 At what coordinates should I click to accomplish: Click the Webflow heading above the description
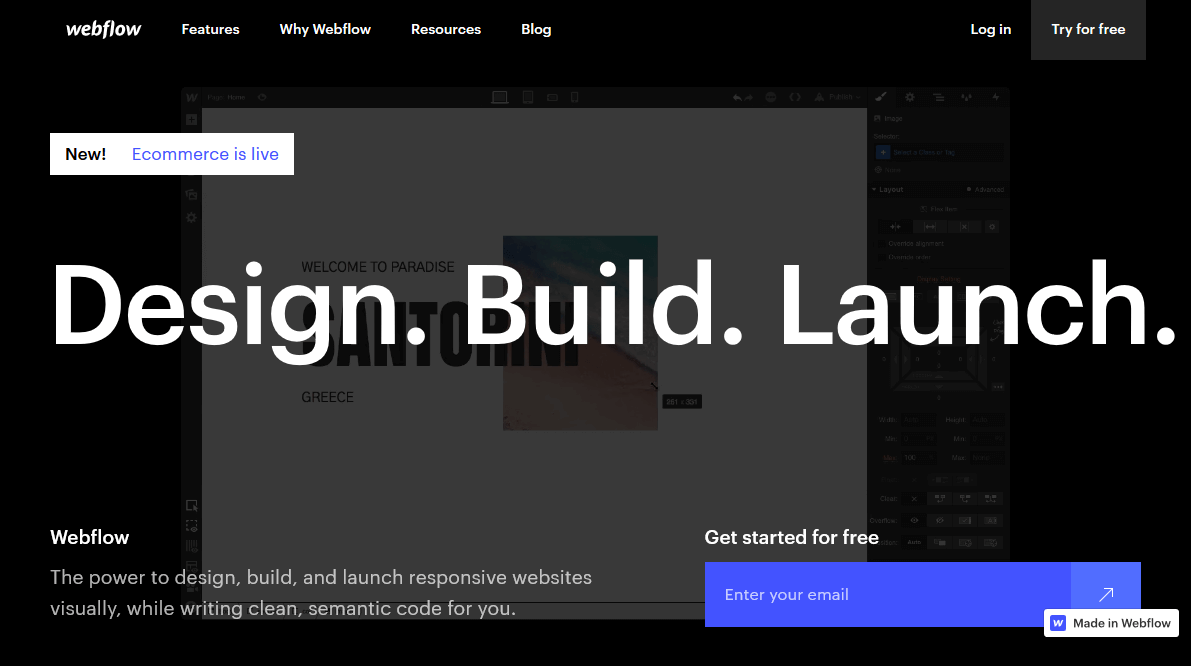[x=90, y=538]
